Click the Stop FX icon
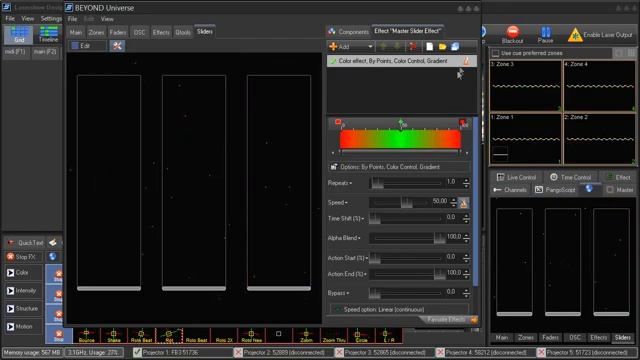The width and height of the screenshot is (640, 360). point(11,257)
